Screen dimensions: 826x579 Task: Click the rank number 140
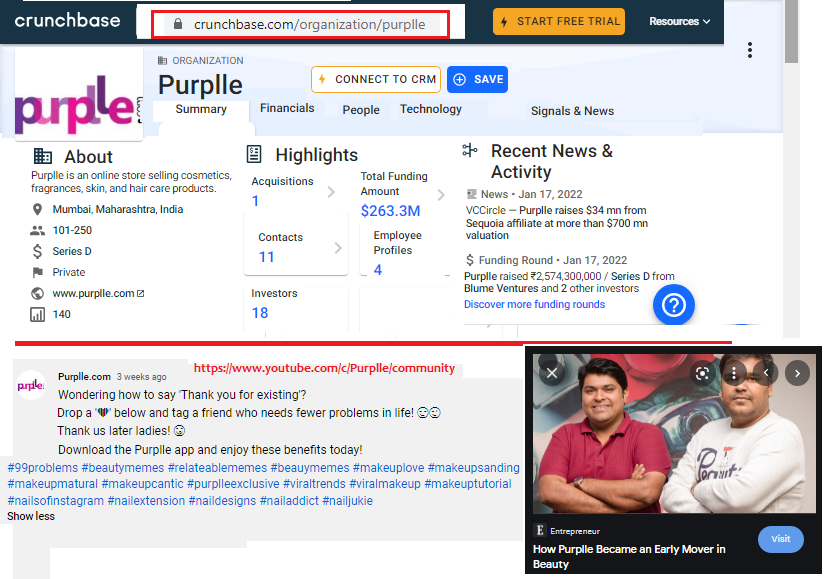(x=61, y=315)
